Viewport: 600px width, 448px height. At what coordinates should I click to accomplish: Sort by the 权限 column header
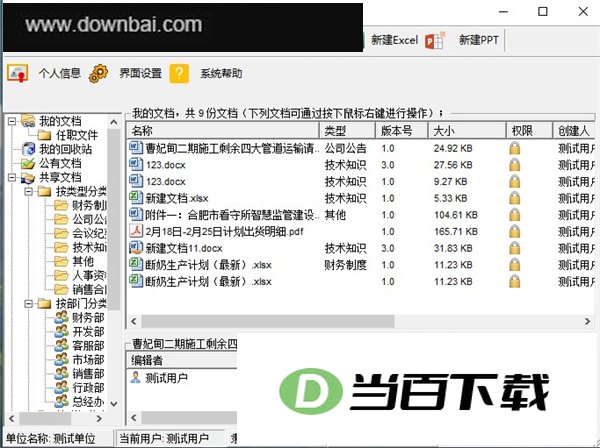pyautogui.click(x=529, y=131)
